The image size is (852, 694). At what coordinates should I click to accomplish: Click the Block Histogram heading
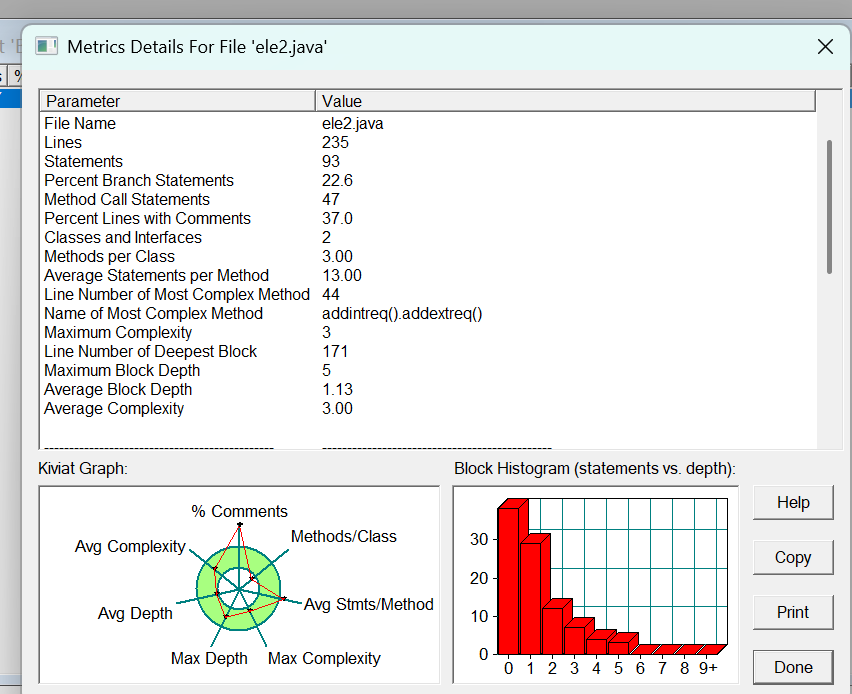pyautogui.click(x=594, y=468)
